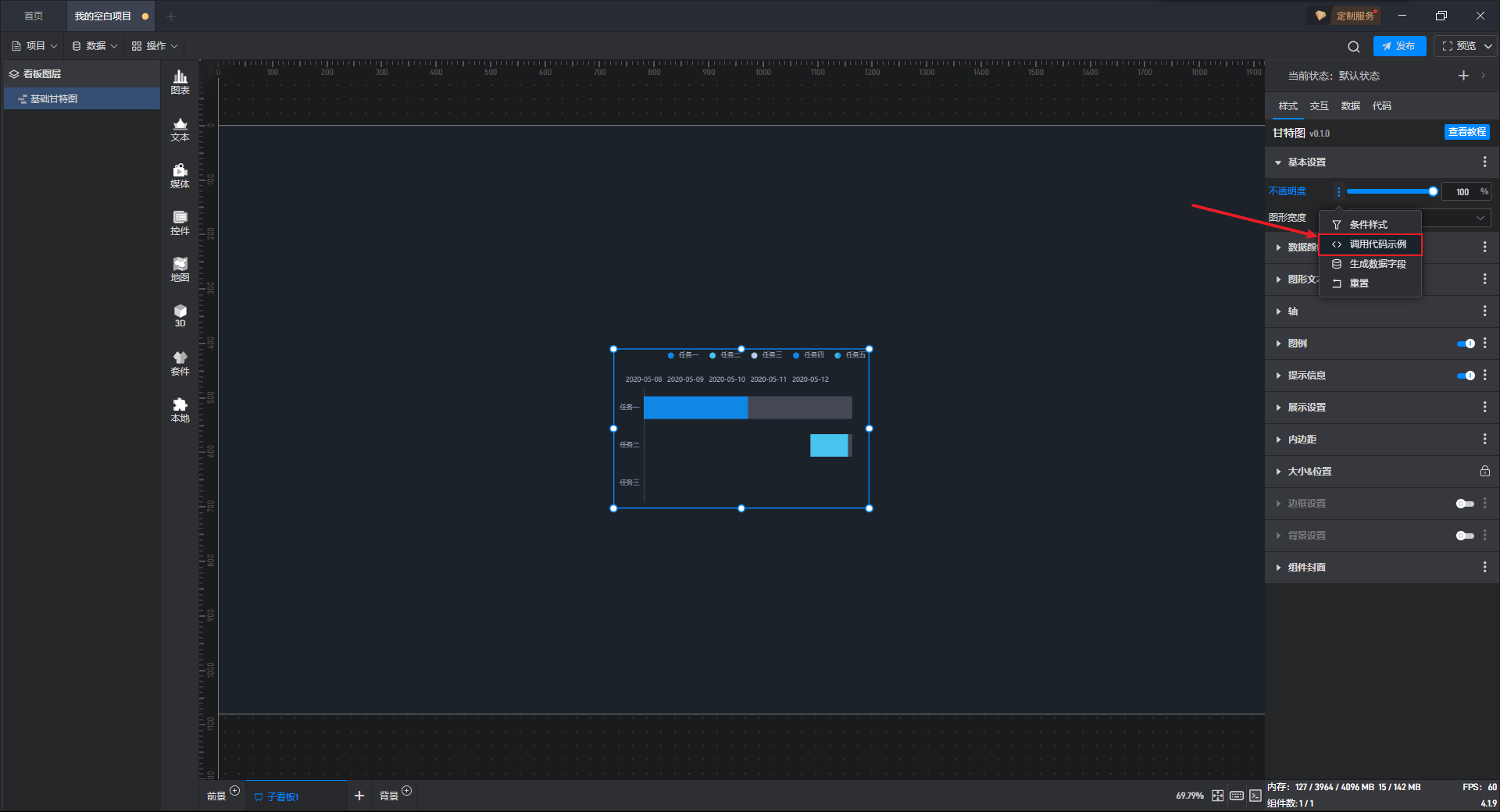Open the 项目 project dropdown menu

[x=35, y=46]
